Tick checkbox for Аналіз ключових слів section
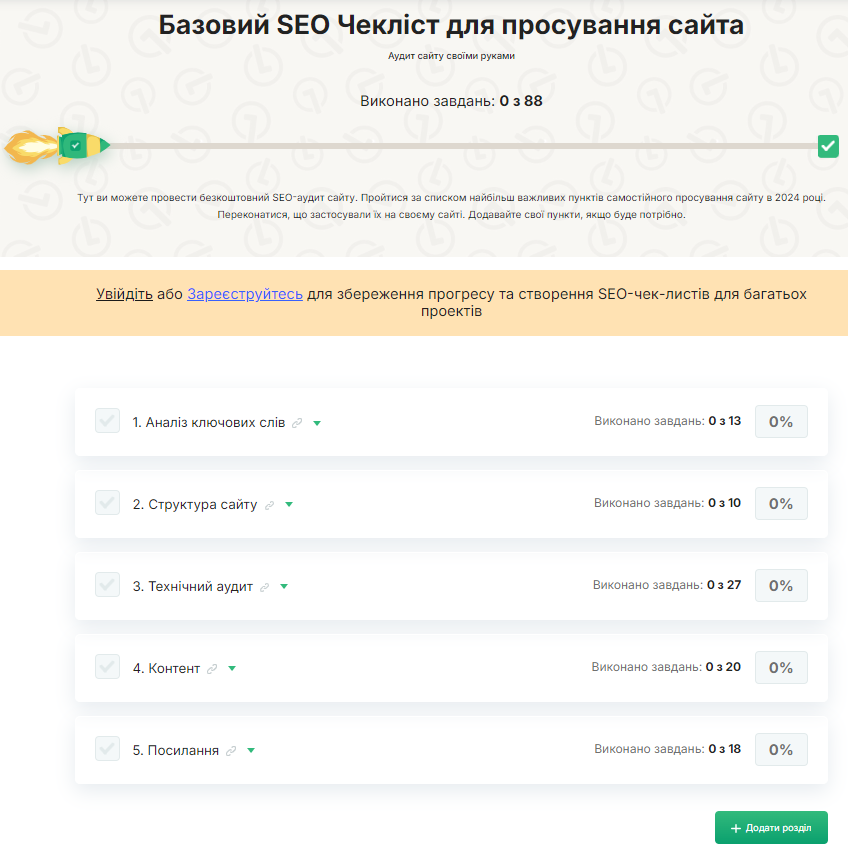The width and height of the screenshot is (848, 848). (107, 421)
